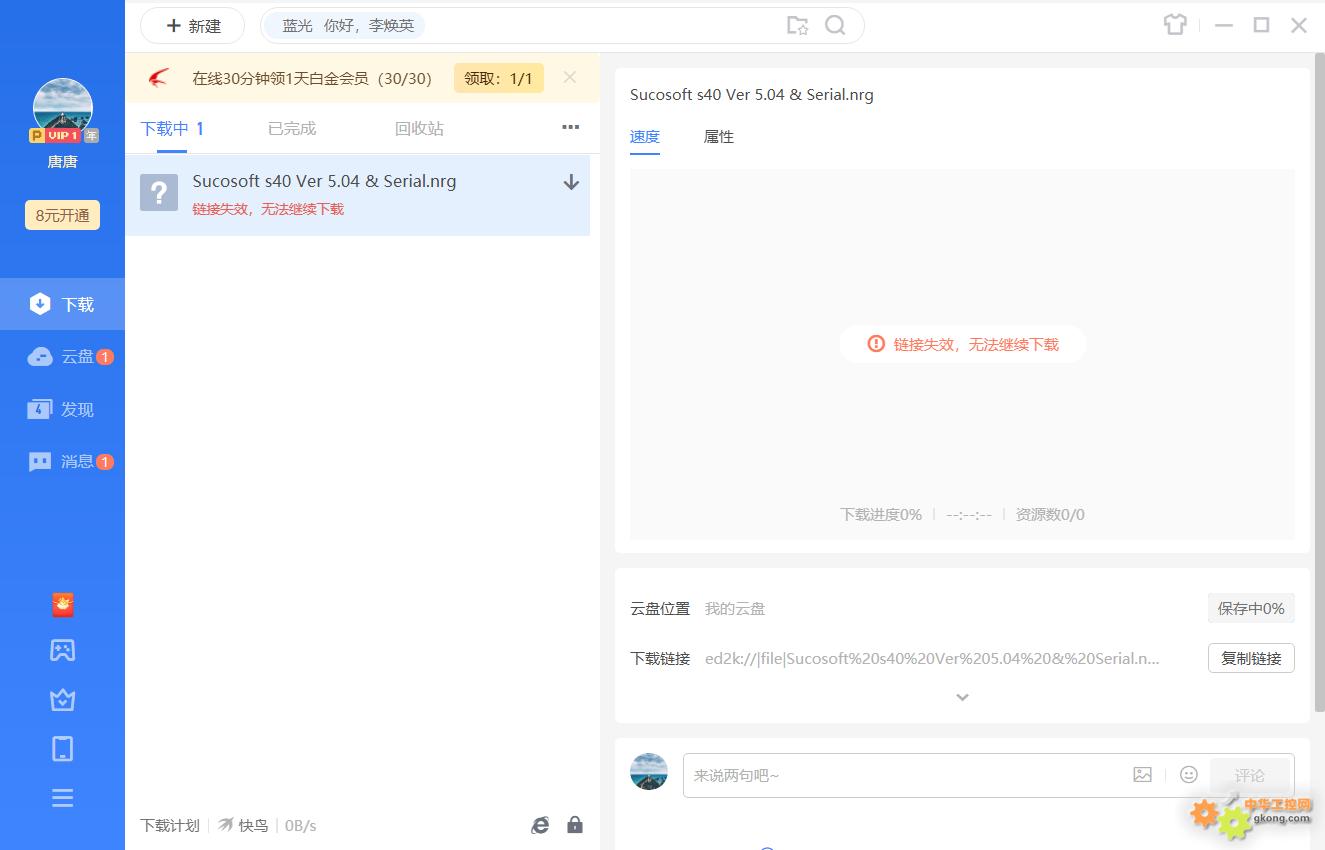
Task: Click the mobile phone icon in sidebar
Action: pos(63,748)
